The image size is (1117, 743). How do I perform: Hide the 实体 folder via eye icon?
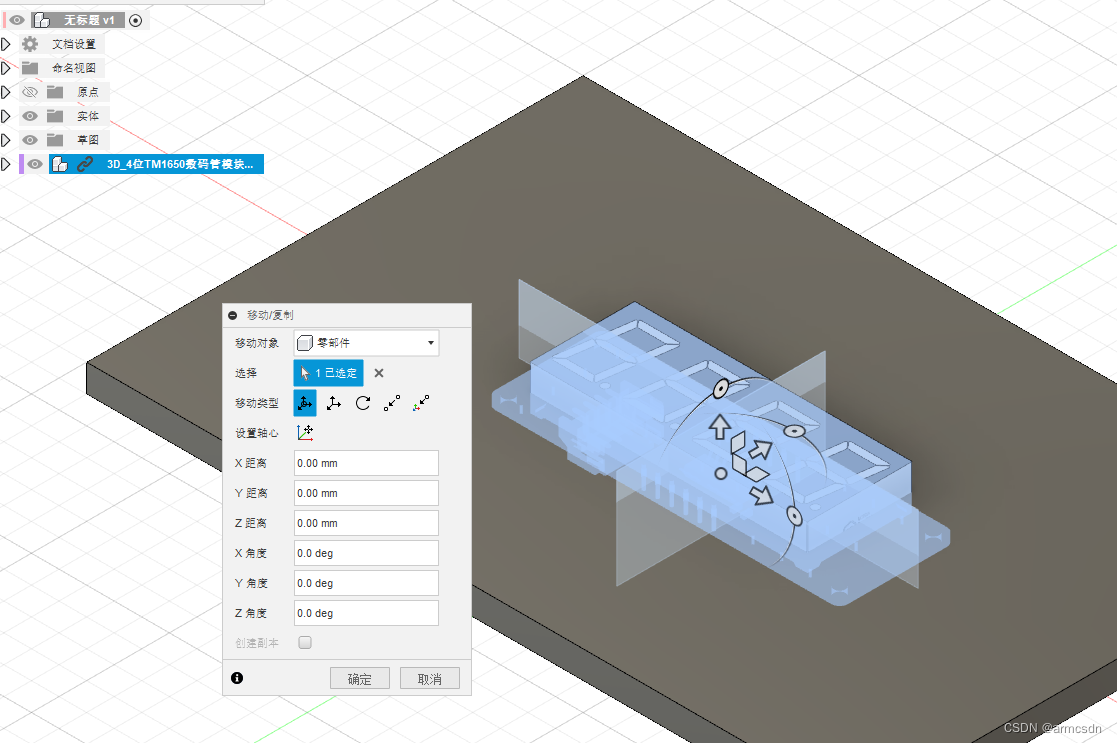click(x=30, y=115)
